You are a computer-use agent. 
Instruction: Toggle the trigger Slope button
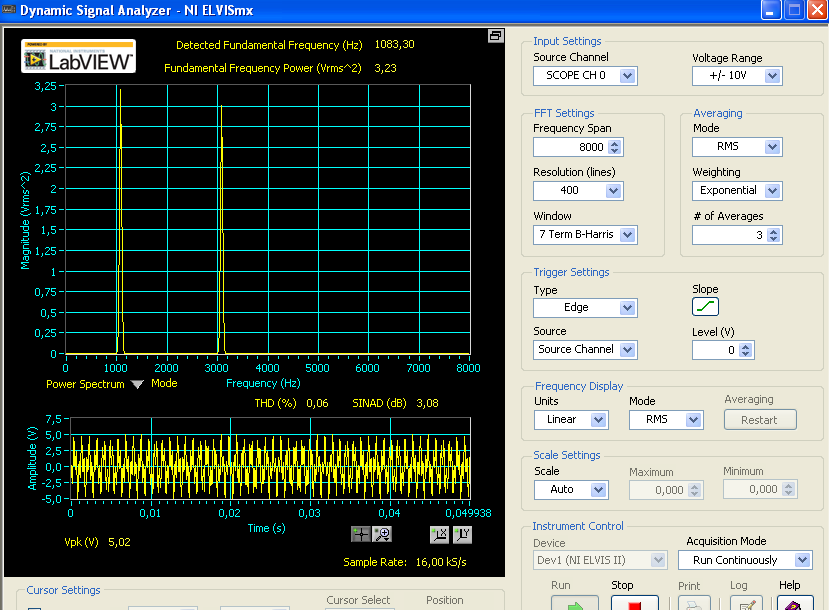pos(705,307)
